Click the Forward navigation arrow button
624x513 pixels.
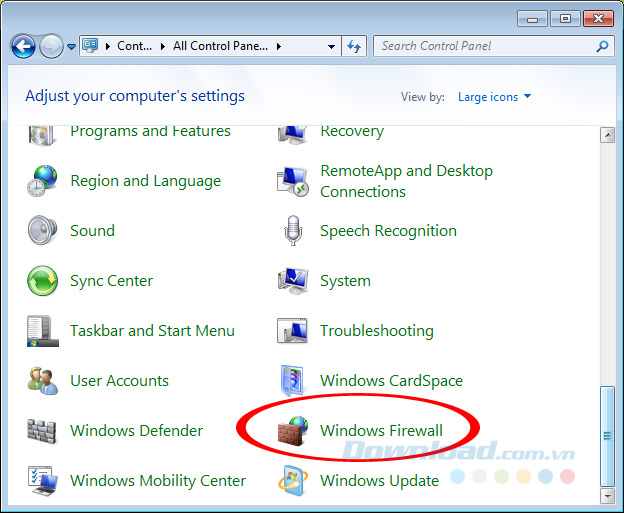coord(51,46)
